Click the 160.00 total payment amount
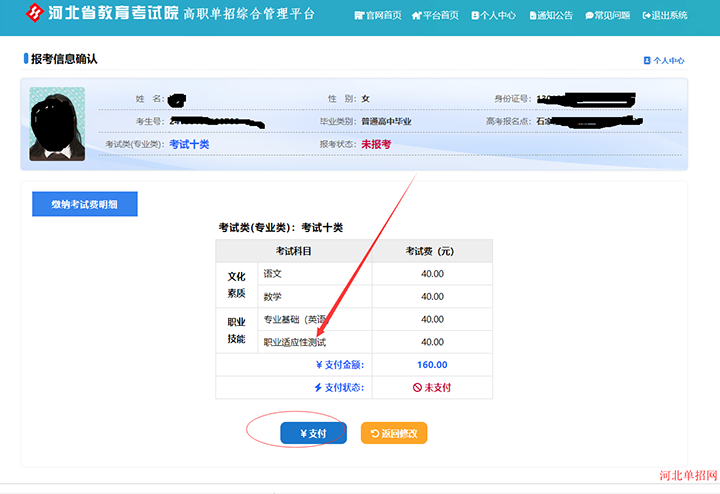The width and height of the screenshot is (720, 494). coord(432,365)
